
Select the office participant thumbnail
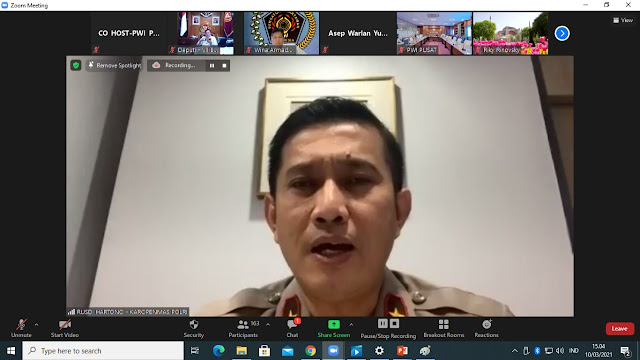coord(205,33)
